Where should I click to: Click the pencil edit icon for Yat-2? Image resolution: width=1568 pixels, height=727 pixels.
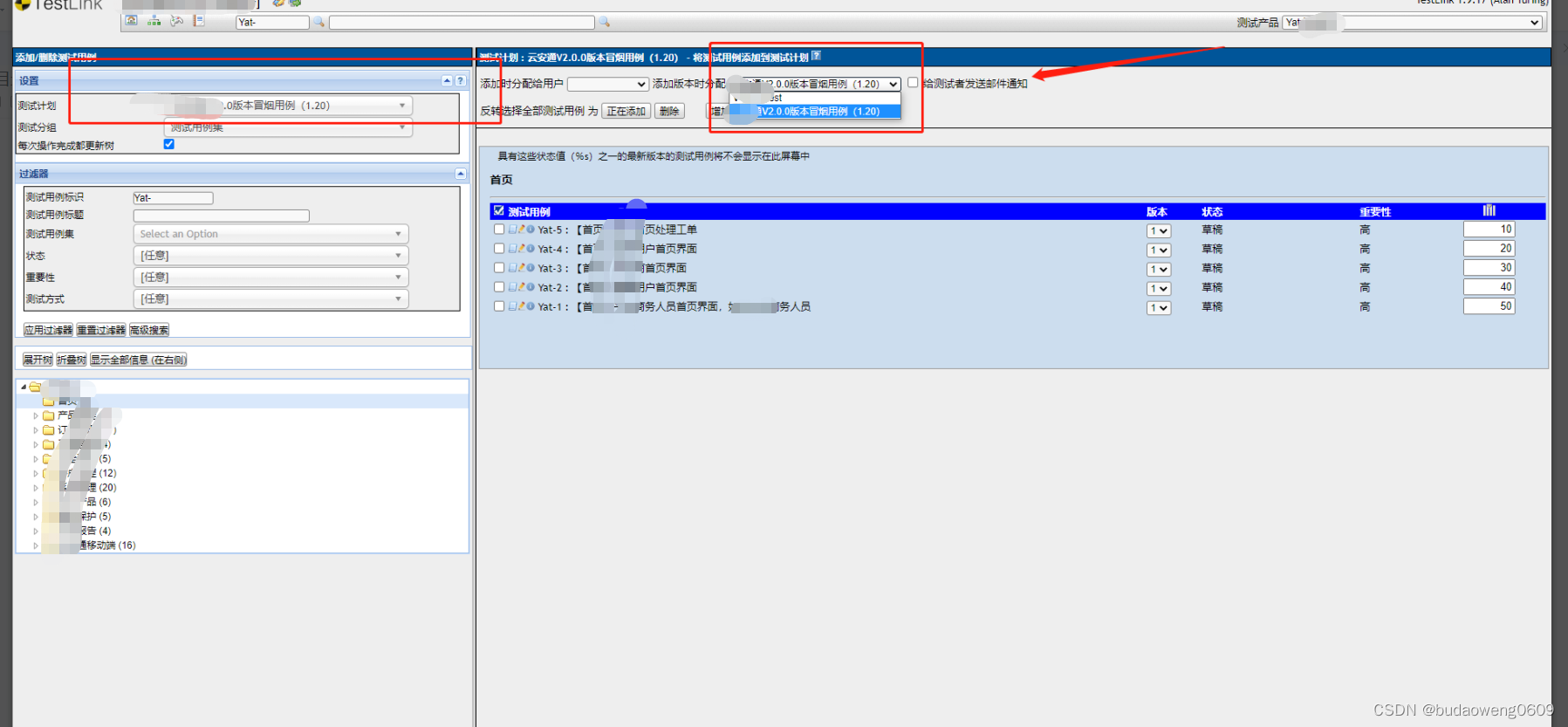point(522,287)
